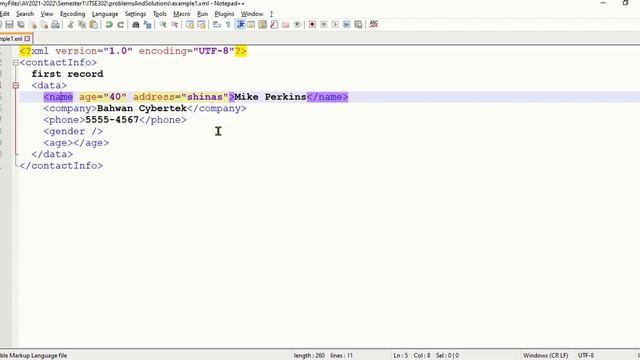Toggle synchronize vertical scrolling icon
This screenshot has width=640, height=360.
[x=189, y=24]
